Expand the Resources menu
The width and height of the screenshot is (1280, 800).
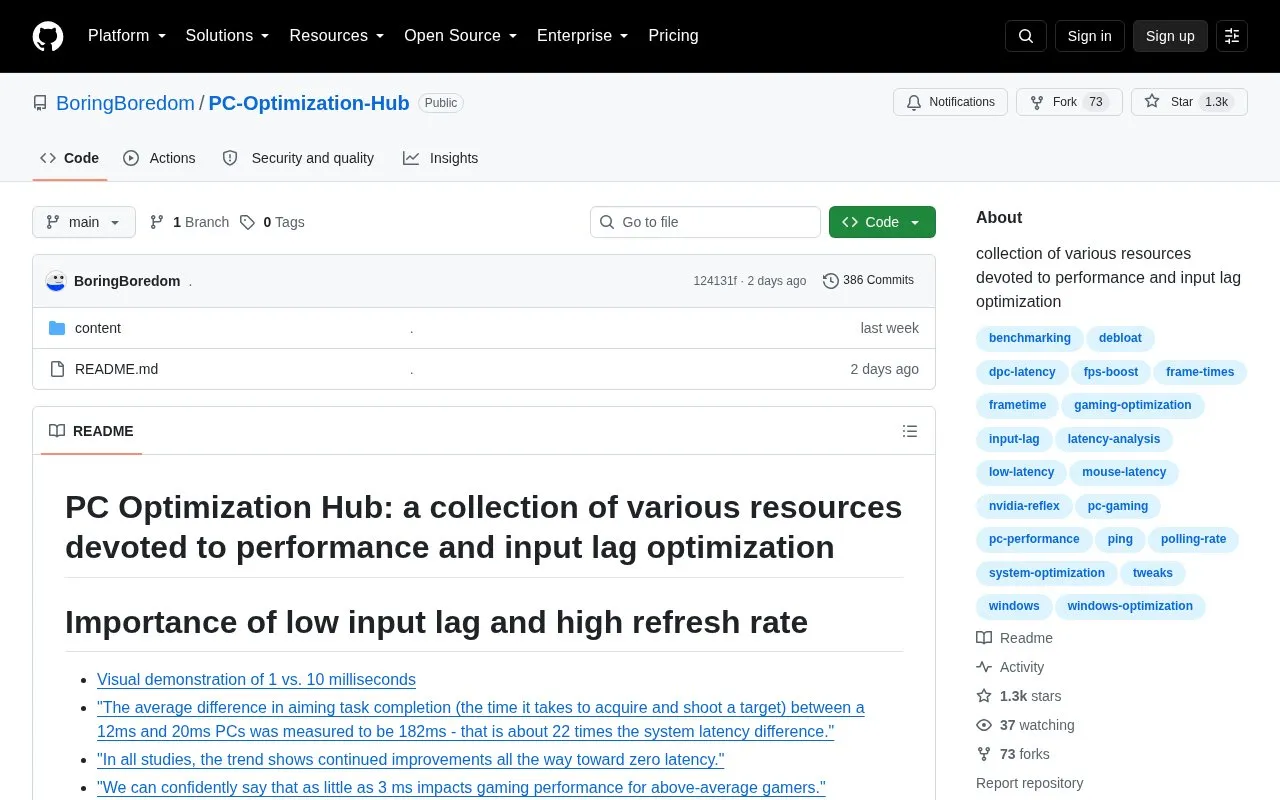pyautogui.click(x=337, y=36)
